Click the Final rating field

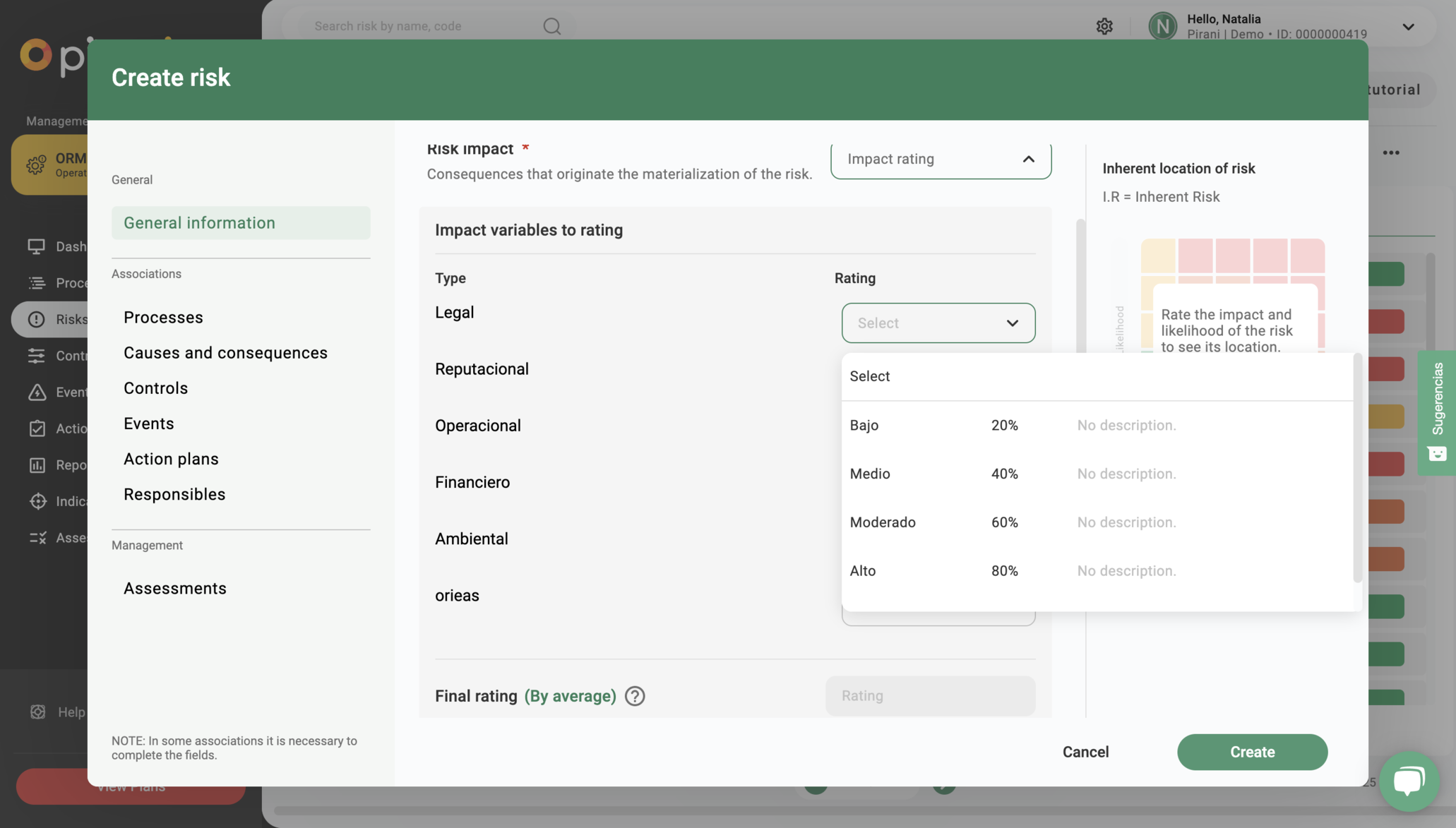[930, 696]
